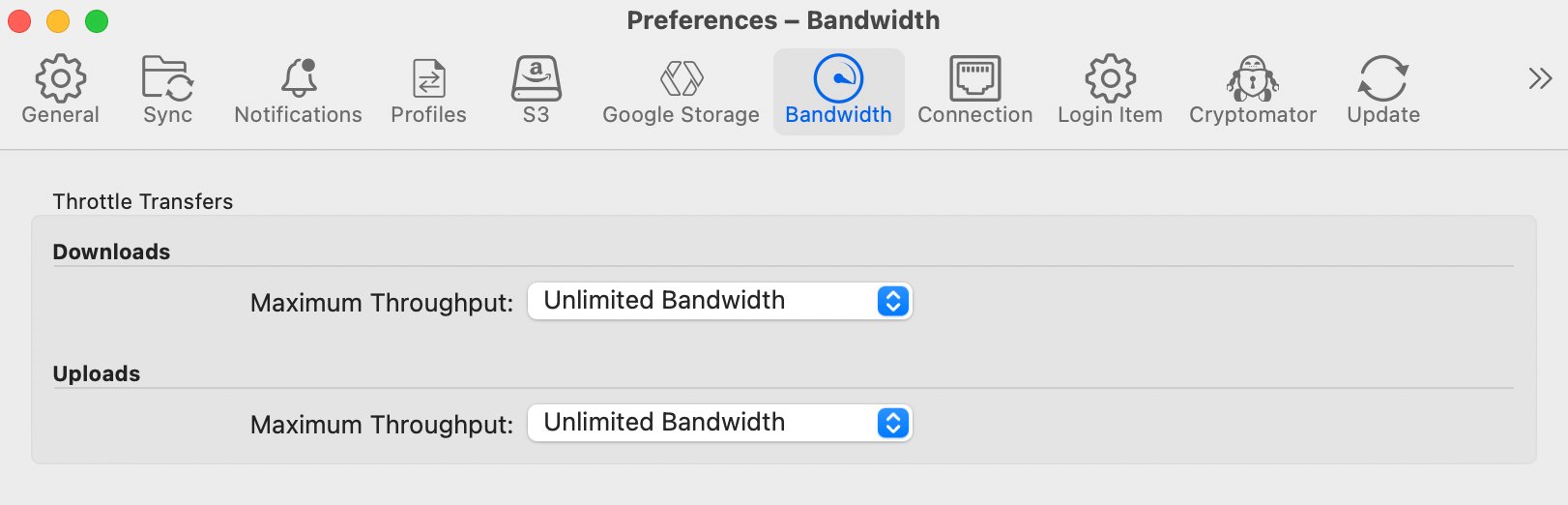Click the Uploads dropdown blue stepper arrows
Viewport: 1568px width, 505px height.
893,423
